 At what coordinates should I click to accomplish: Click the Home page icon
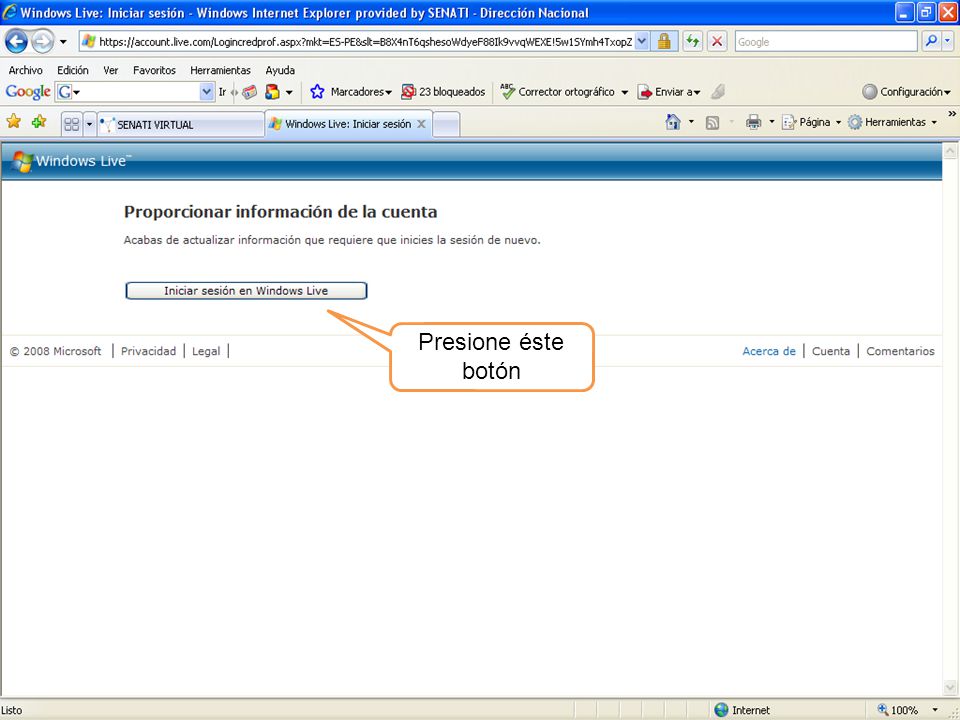673,122
